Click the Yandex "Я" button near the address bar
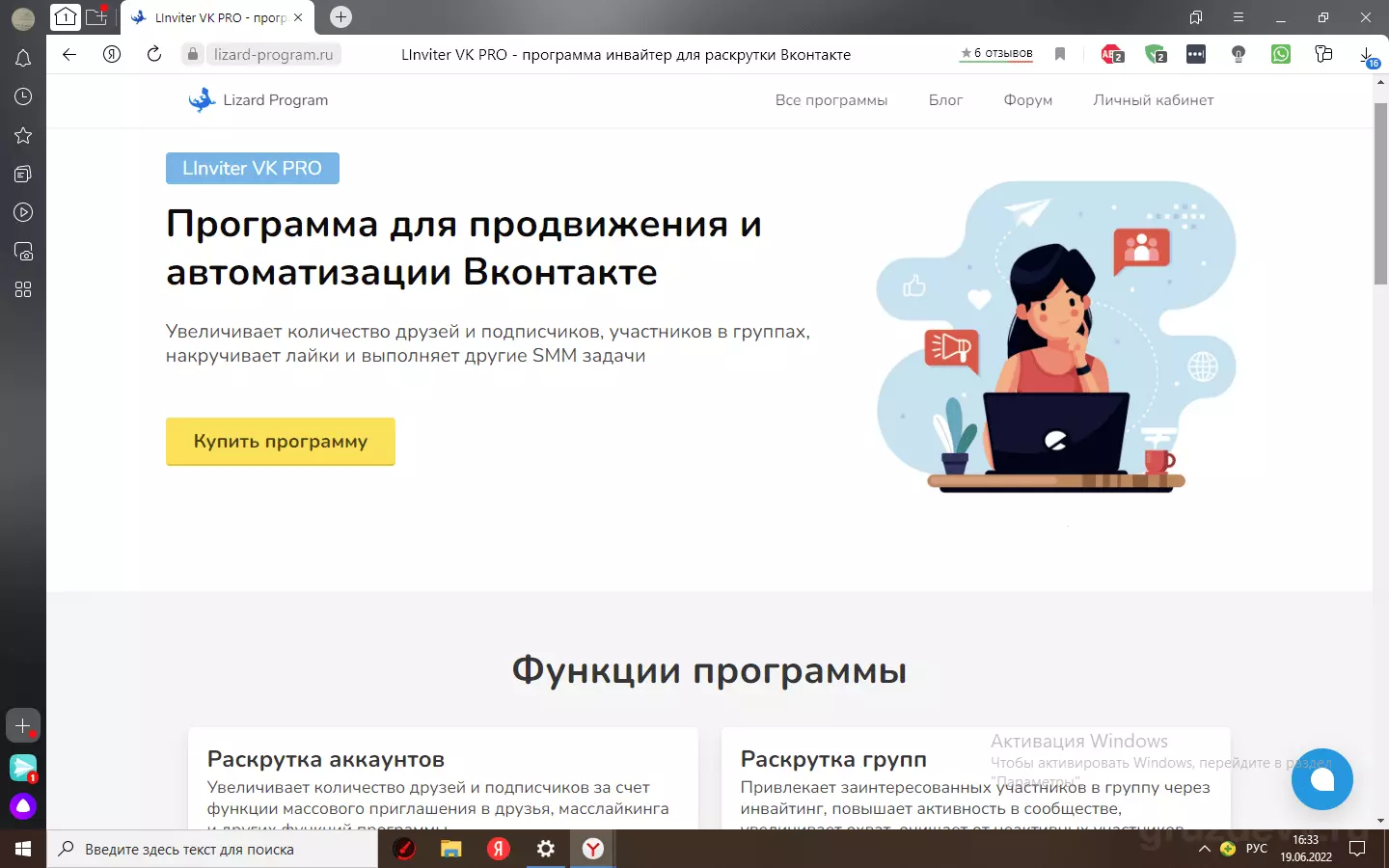The width and height of the screenshot is (1389, 868). pyautogui.click(x=112, y=54)
